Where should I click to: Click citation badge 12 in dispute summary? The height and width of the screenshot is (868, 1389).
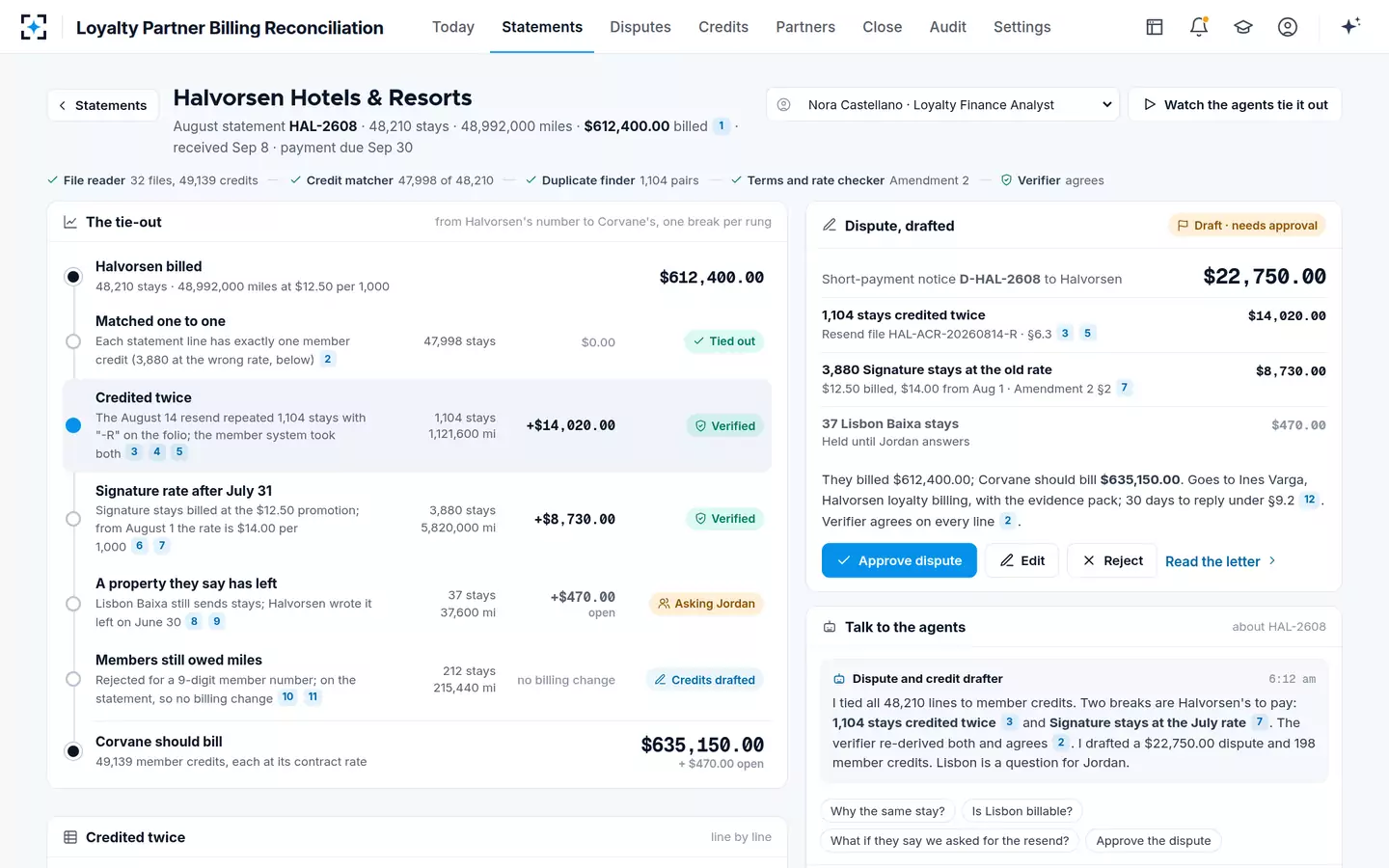click(1309, 500)
